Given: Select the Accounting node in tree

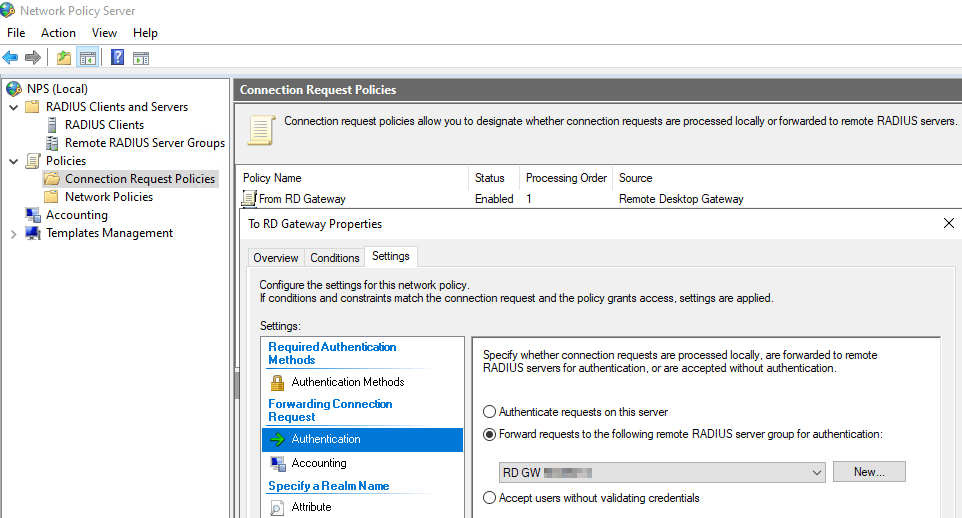Looking at the screenshot, I should click(76, 215).
